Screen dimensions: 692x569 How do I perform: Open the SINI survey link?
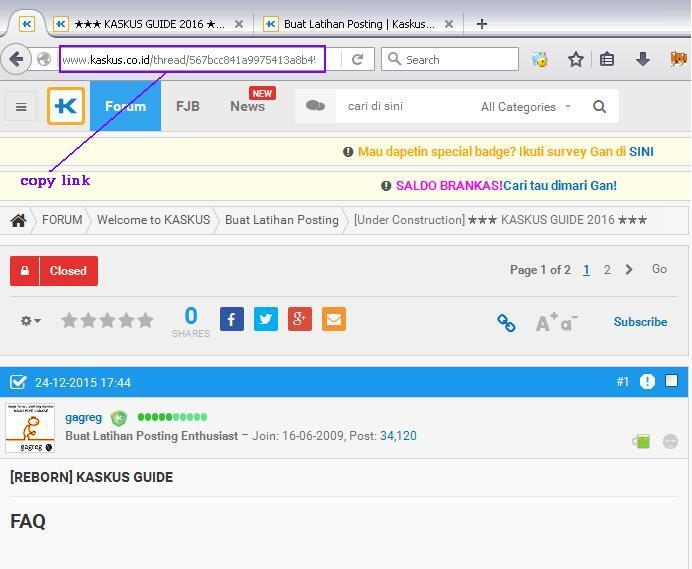[641, 151]
